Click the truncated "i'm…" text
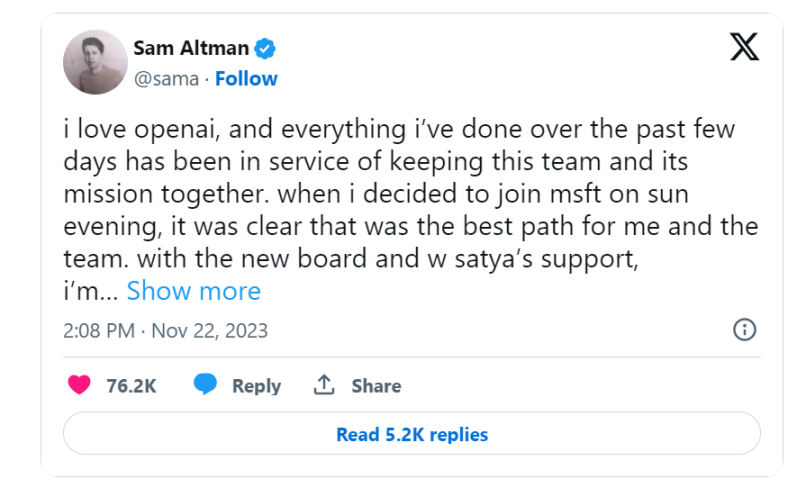This screenshot has height=497, width=797. [91, 291]
